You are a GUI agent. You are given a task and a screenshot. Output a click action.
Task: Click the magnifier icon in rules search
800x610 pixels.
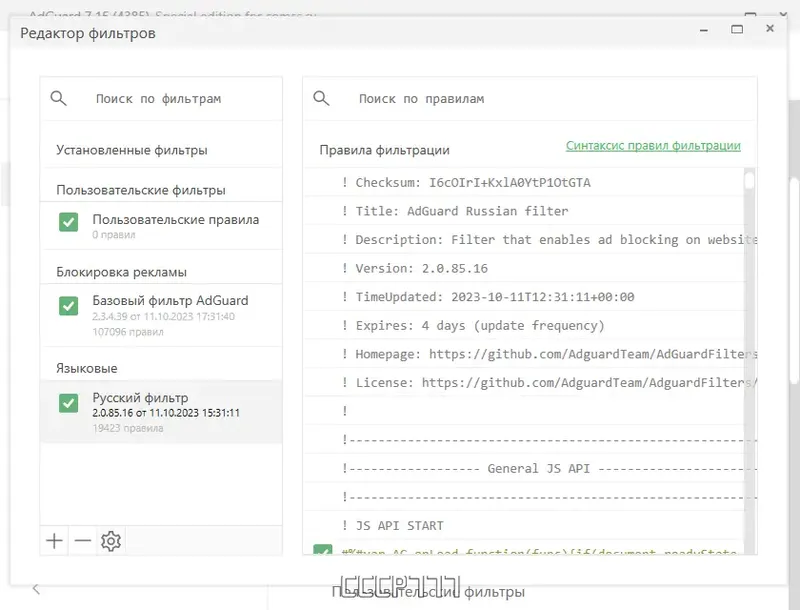tap(321, 98)
